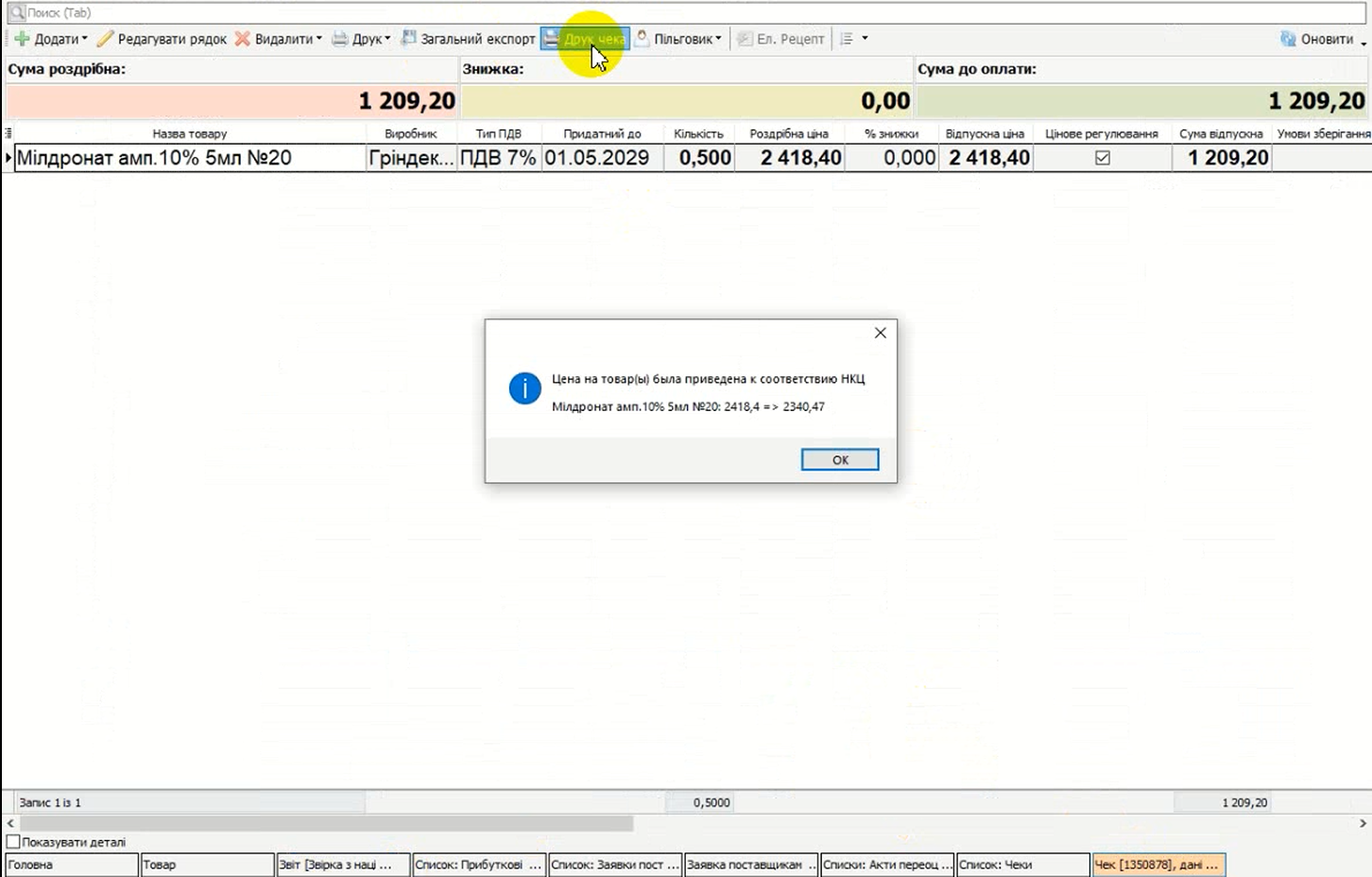Expand the list view options dropdown
Image resolution: width=1372 pixels, height=877 pixels.
point(865,39)
